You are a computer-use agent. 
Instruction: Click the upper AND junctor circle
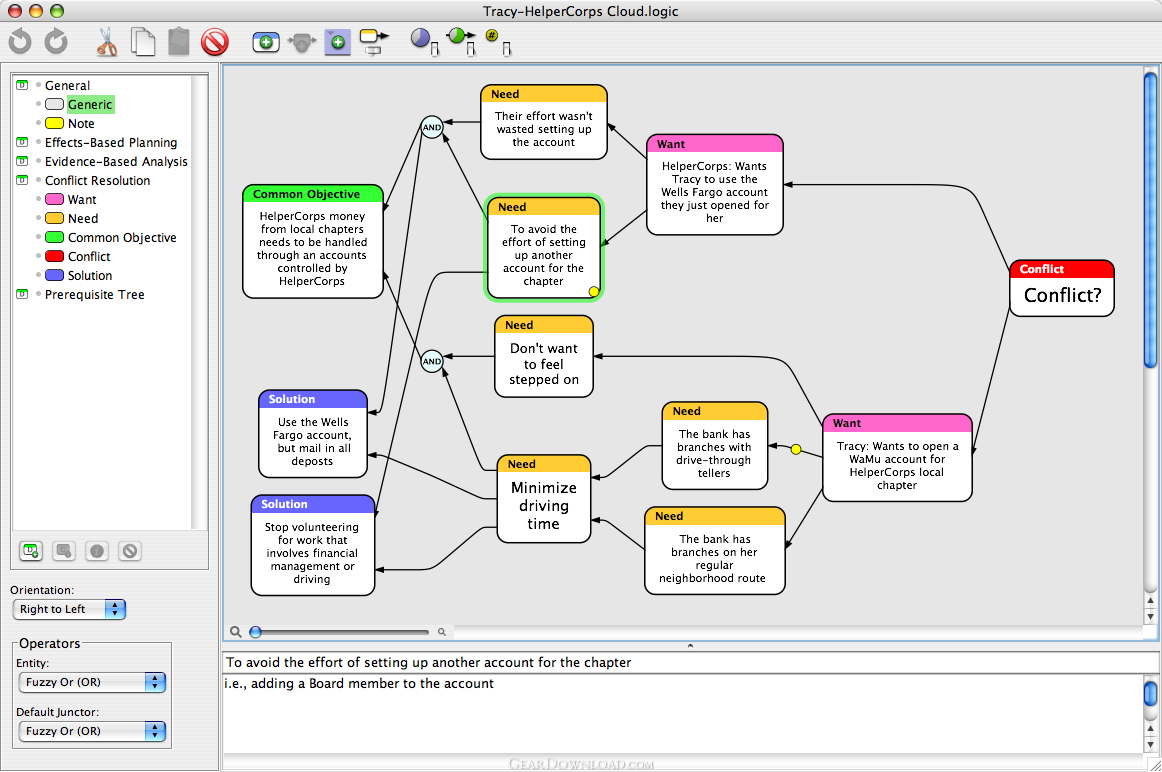pyautogui.click(x=431, y=127)
